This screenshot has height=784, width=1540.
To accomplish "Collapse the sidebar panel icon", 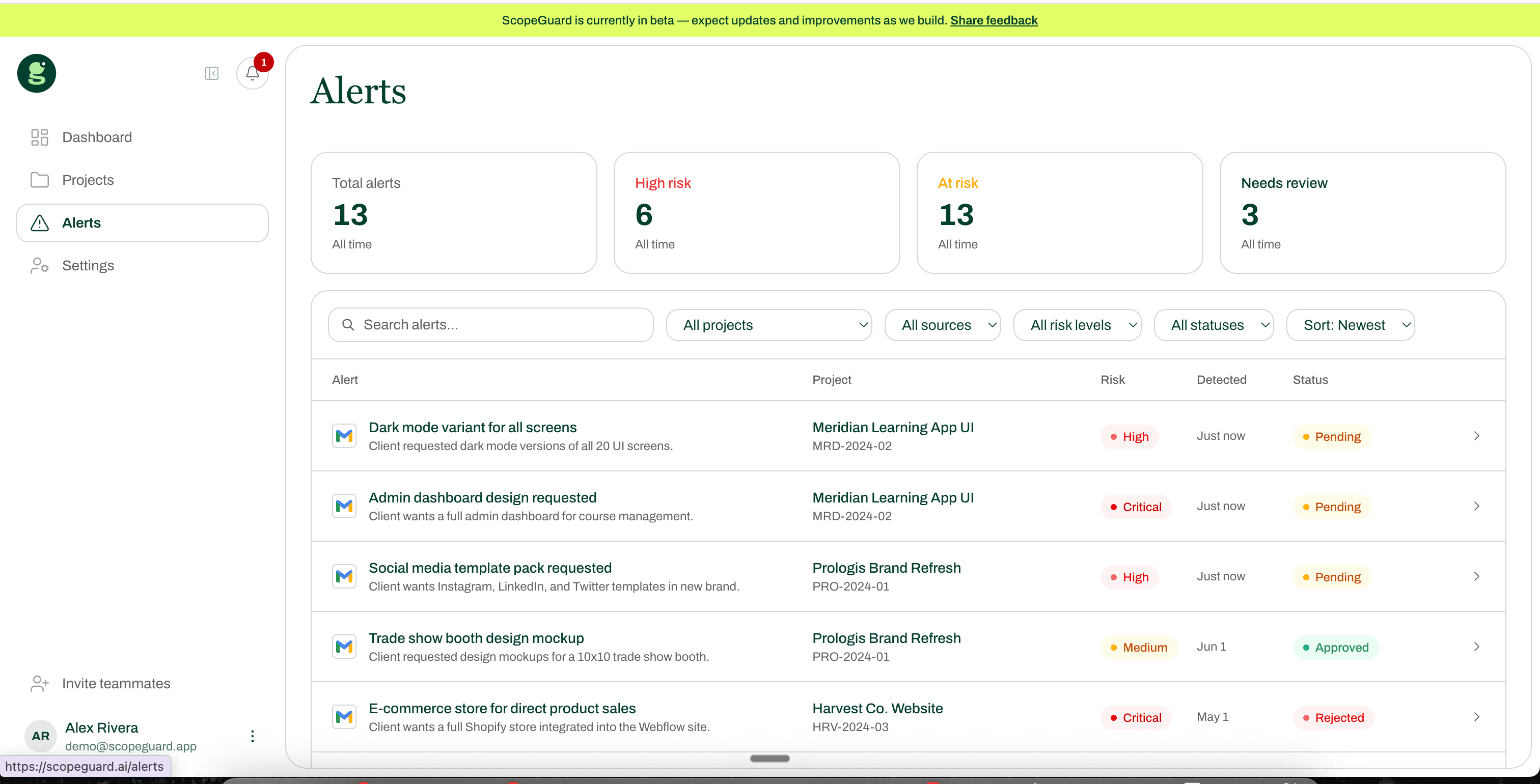I will [x=212, y=73].
